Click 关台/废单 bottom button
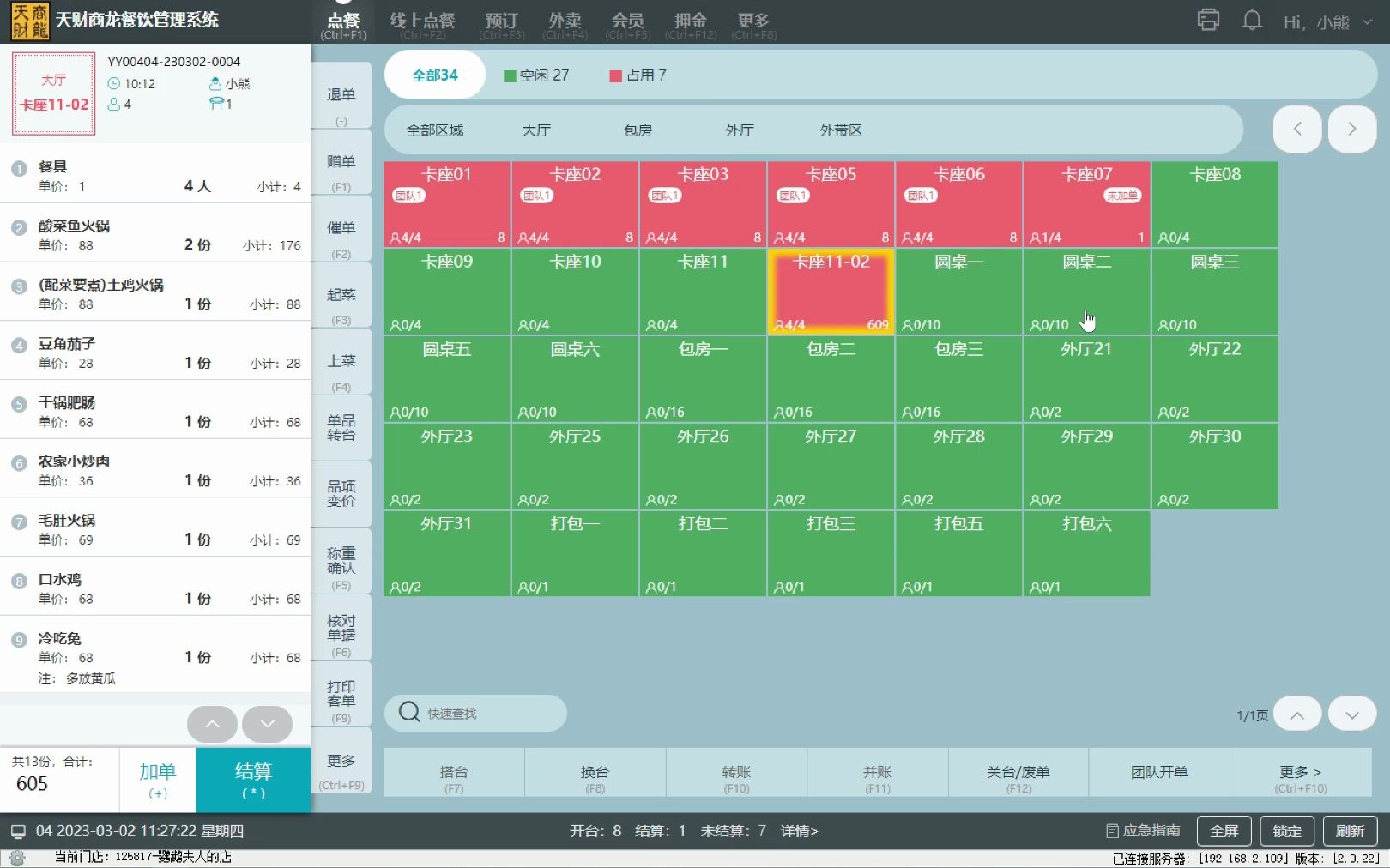 [x=1018, y=773]
